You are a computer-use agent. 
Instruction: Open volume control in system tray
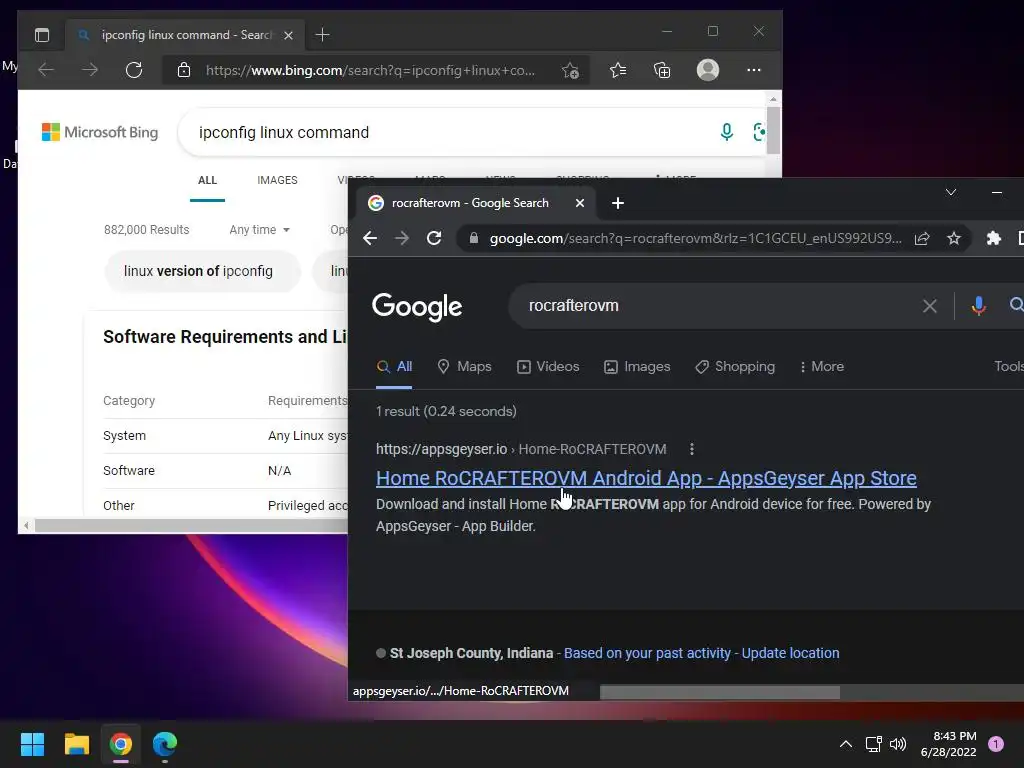[x=898, y=744]
